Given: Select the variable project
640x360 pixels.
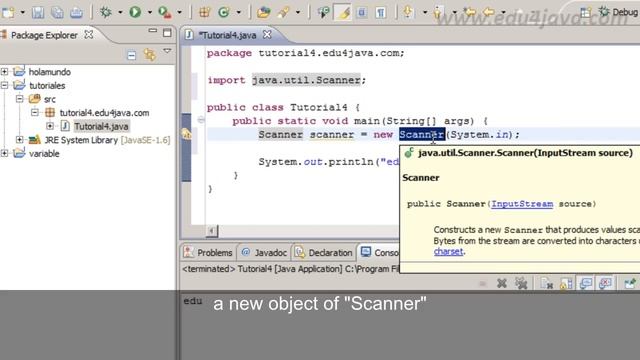Looking at the screenshot, I should 44,154.
